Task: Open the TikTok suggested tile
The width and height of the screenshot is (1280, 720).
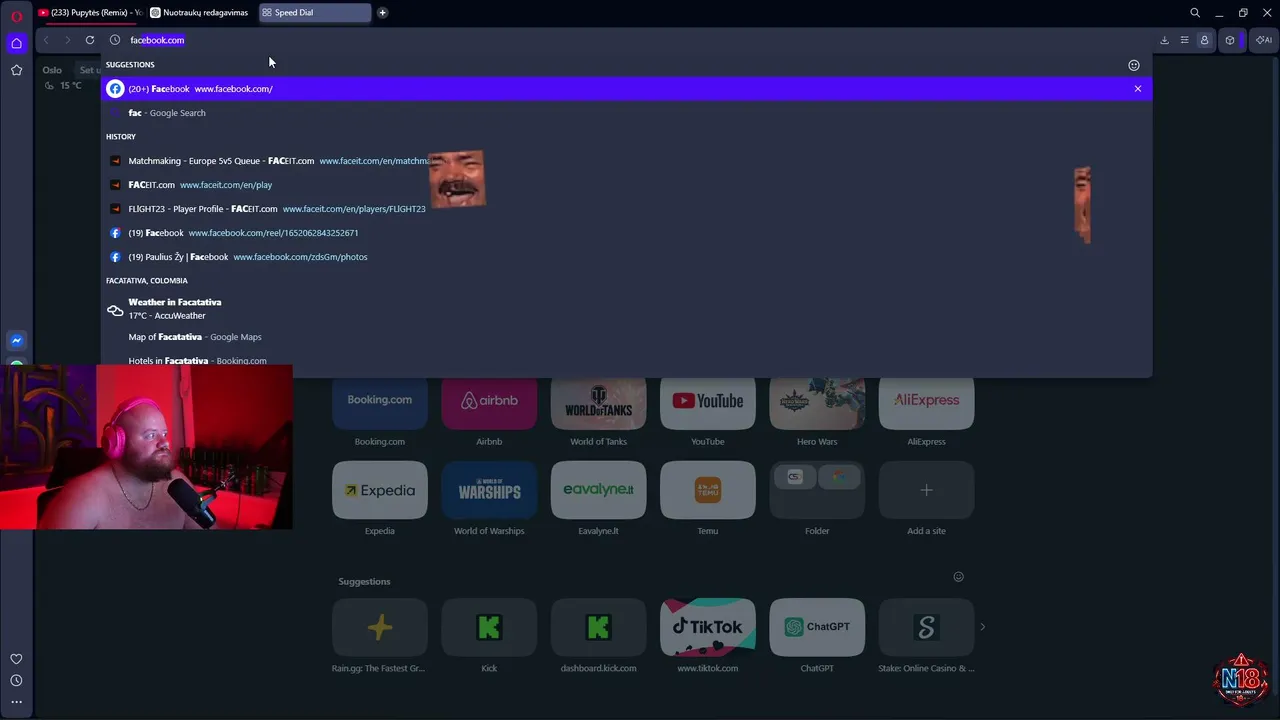Action: tap(708, 627)
